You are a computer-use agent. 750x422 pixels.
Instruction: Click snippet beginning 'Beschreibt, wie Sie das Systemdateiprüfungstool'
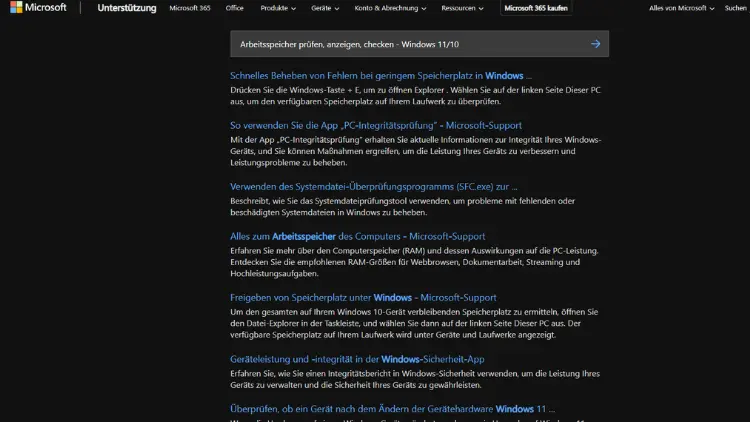402,207
